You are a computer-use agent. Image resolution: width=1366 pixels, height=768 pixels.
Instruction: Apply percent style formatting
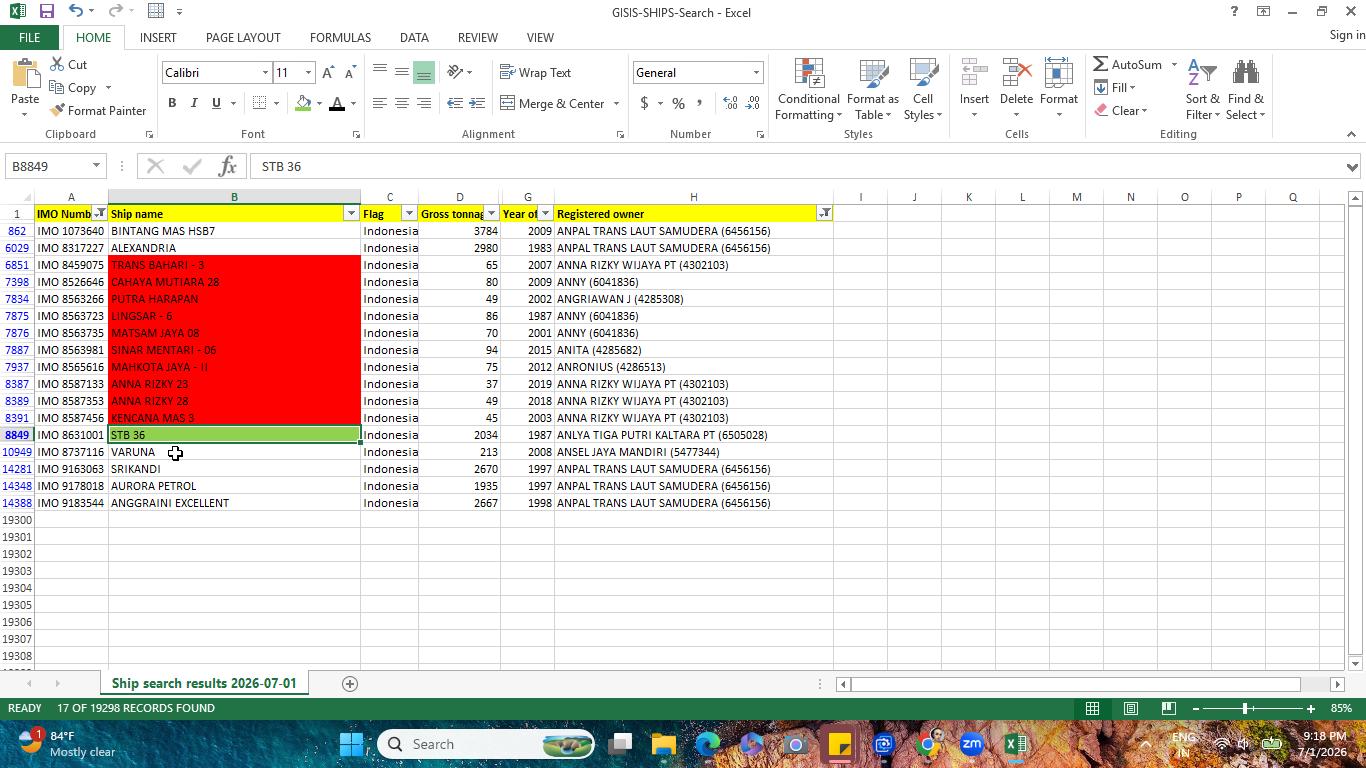[678, 103]
